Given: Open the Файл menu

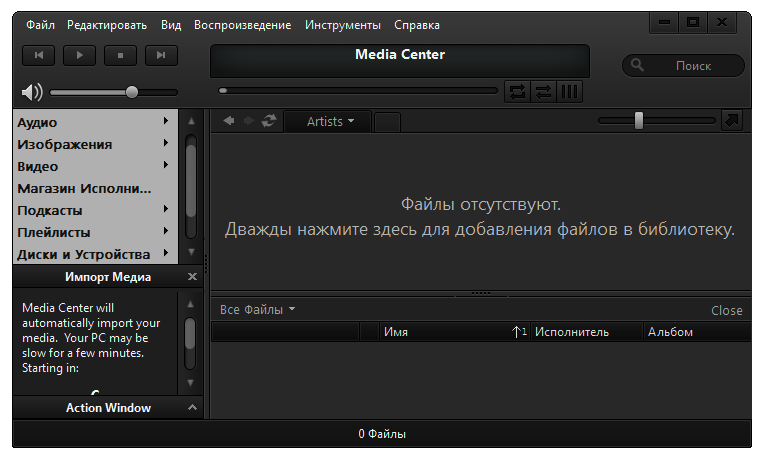Looking at the screenshot, I should [40, 25].
